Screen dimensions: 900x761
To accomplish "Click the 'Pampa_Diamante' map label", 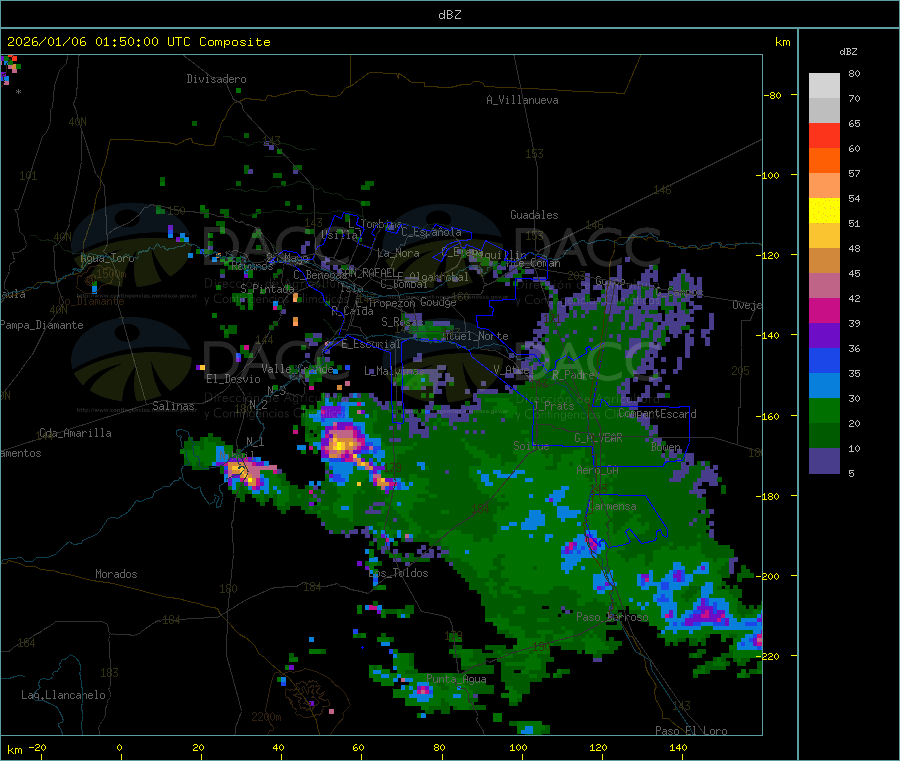I will 42,325.
